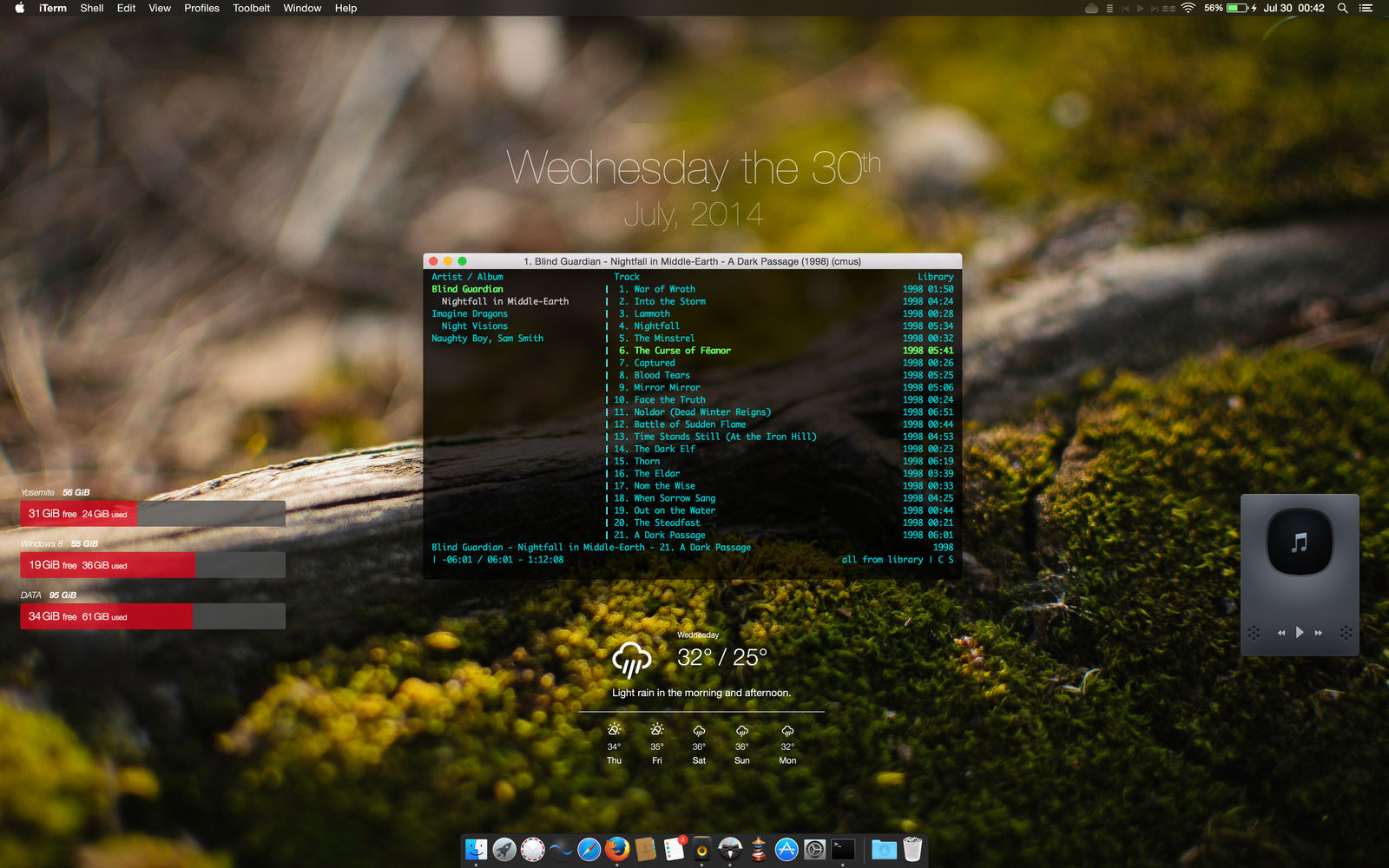The image size is (1389, 868).
Task: Click the cloud icon in menu bar
Action: (x=1091, y=8)
